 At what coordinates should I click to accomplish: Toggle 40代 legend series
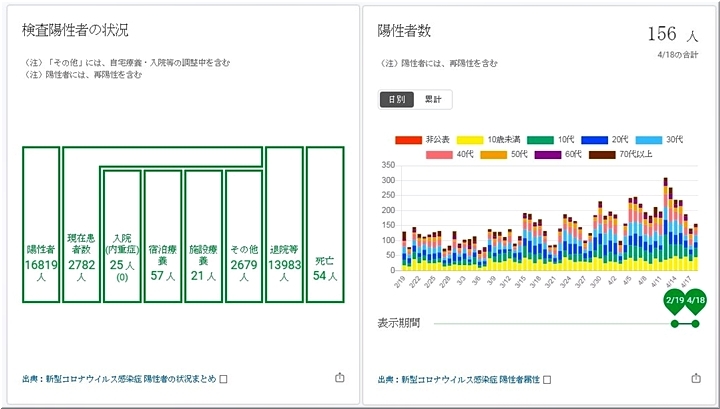pos(451,154)
